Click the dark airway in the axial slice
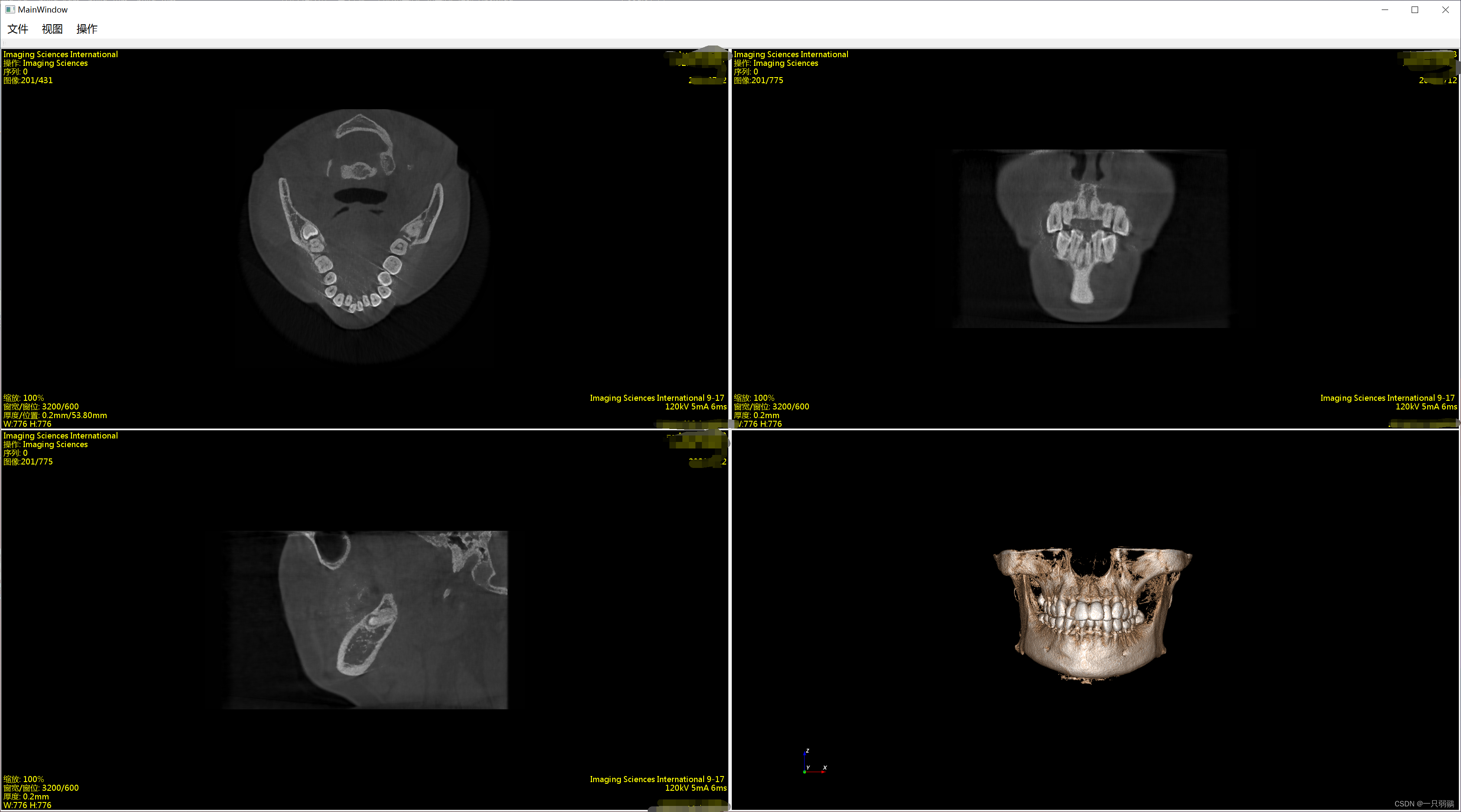1461x812 pixels. [360, 195]
